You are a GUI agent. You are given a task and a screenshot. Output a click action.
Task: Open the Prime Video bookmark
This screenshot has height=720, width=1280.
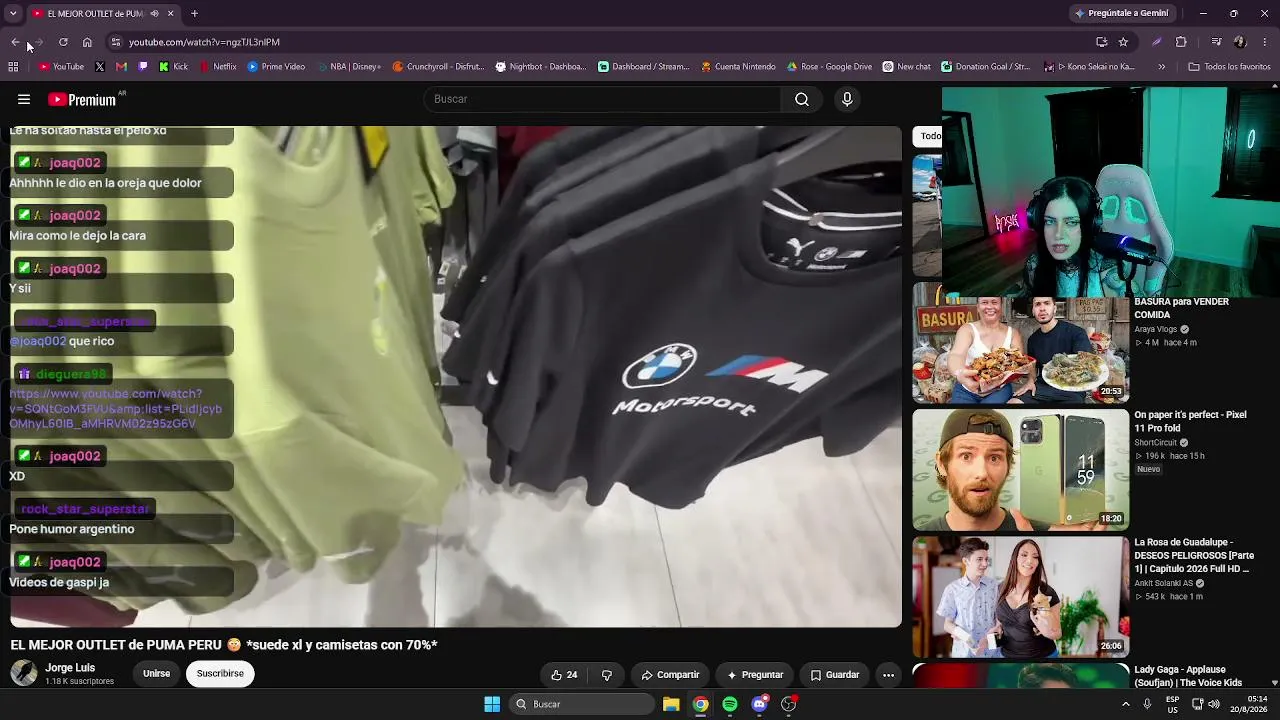click(x=276, y=67)
